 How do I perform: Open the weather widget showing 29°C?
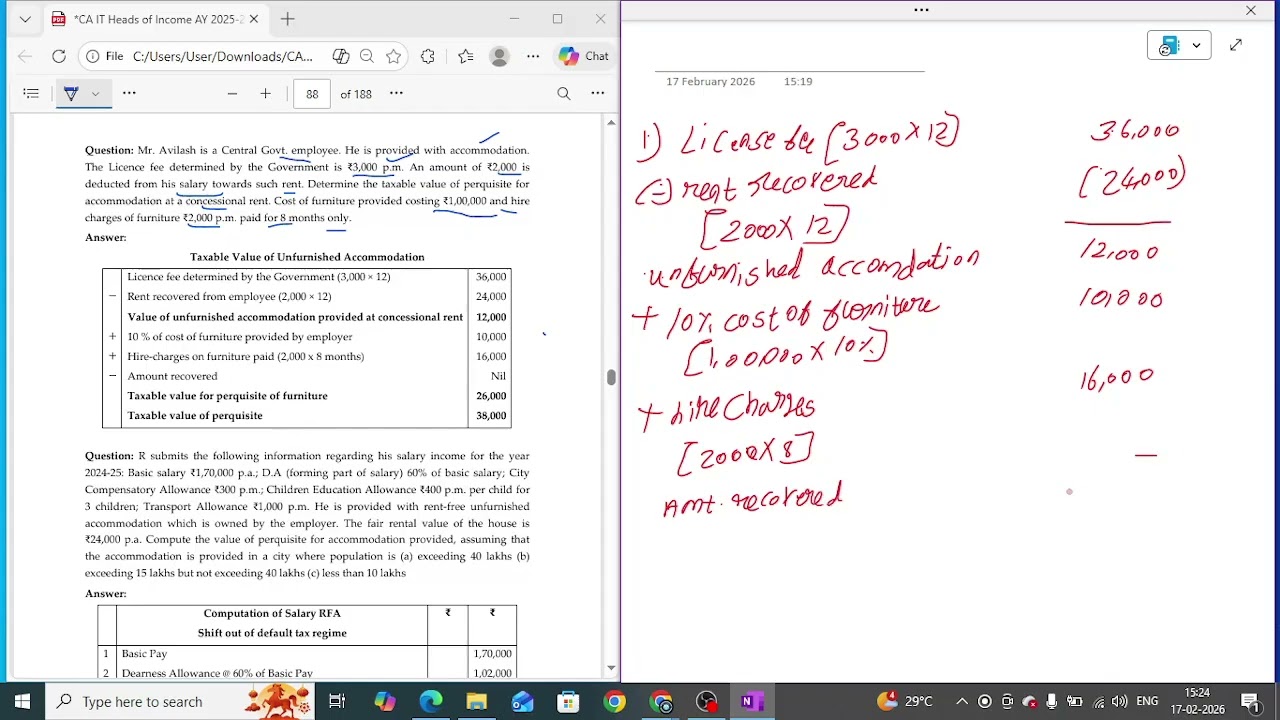click(x=905, y=702)
